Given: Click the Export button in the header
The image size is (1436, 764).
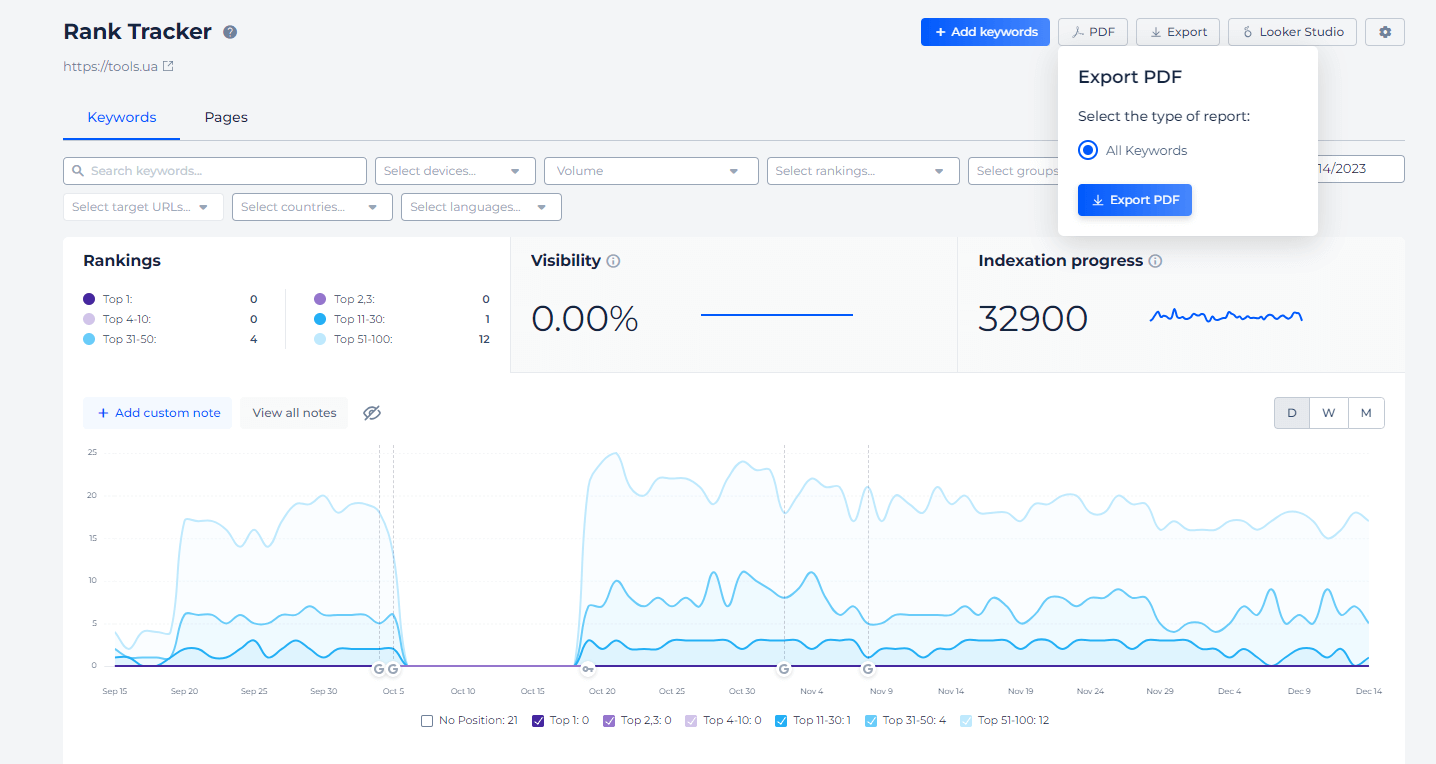Looking at the screenshot, I should 1178,32.
